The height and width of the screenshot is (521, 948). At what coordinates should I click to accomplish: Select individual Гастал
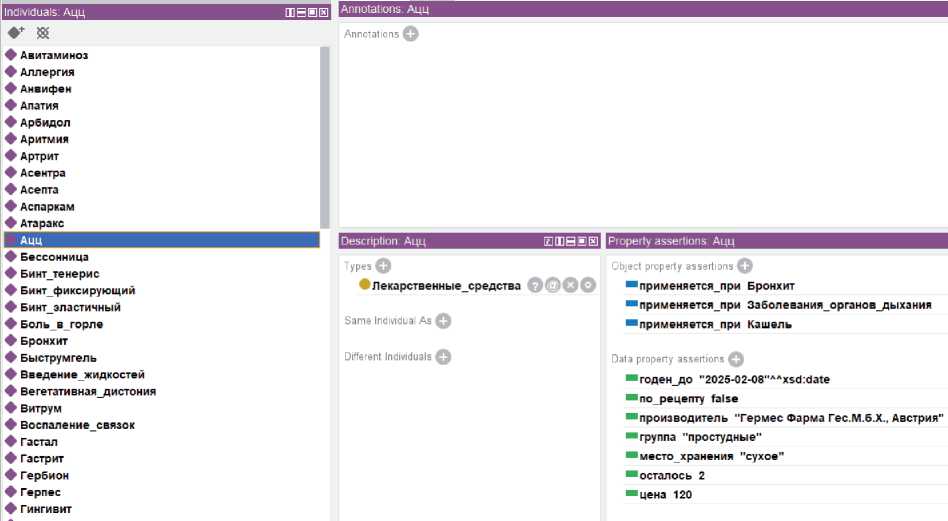tap(39, 442)
